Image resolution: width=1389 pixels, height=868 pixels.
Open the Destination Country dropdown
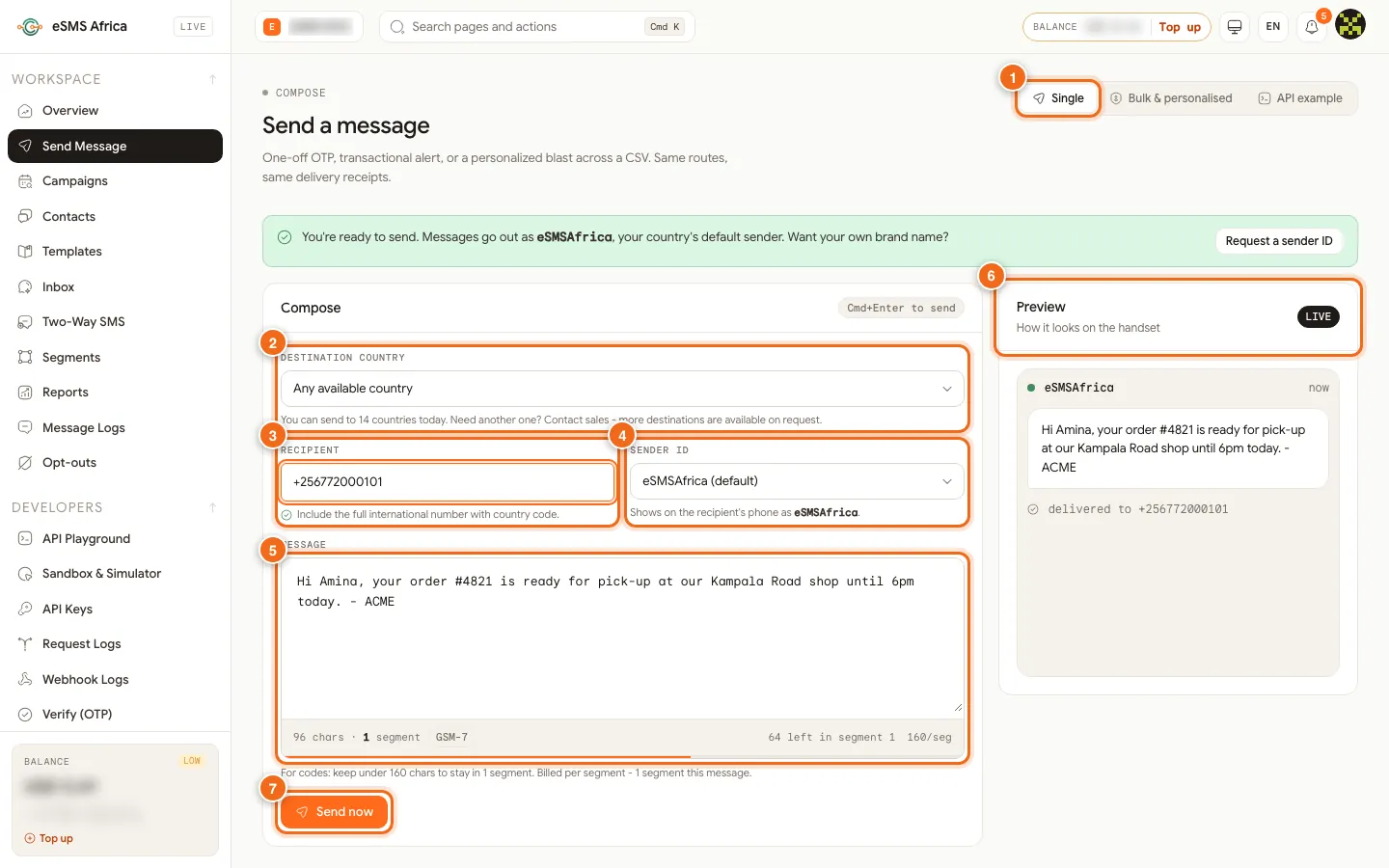point(622,389)
